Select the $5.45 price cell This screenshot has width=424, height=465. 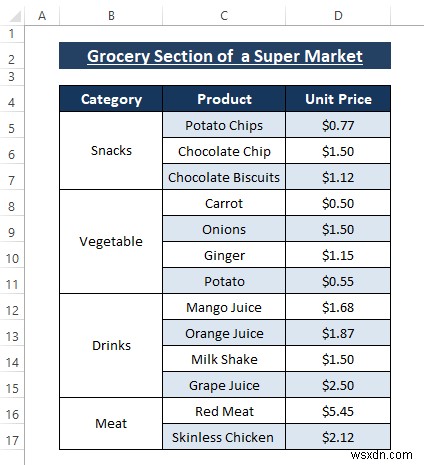coord(338,411)
